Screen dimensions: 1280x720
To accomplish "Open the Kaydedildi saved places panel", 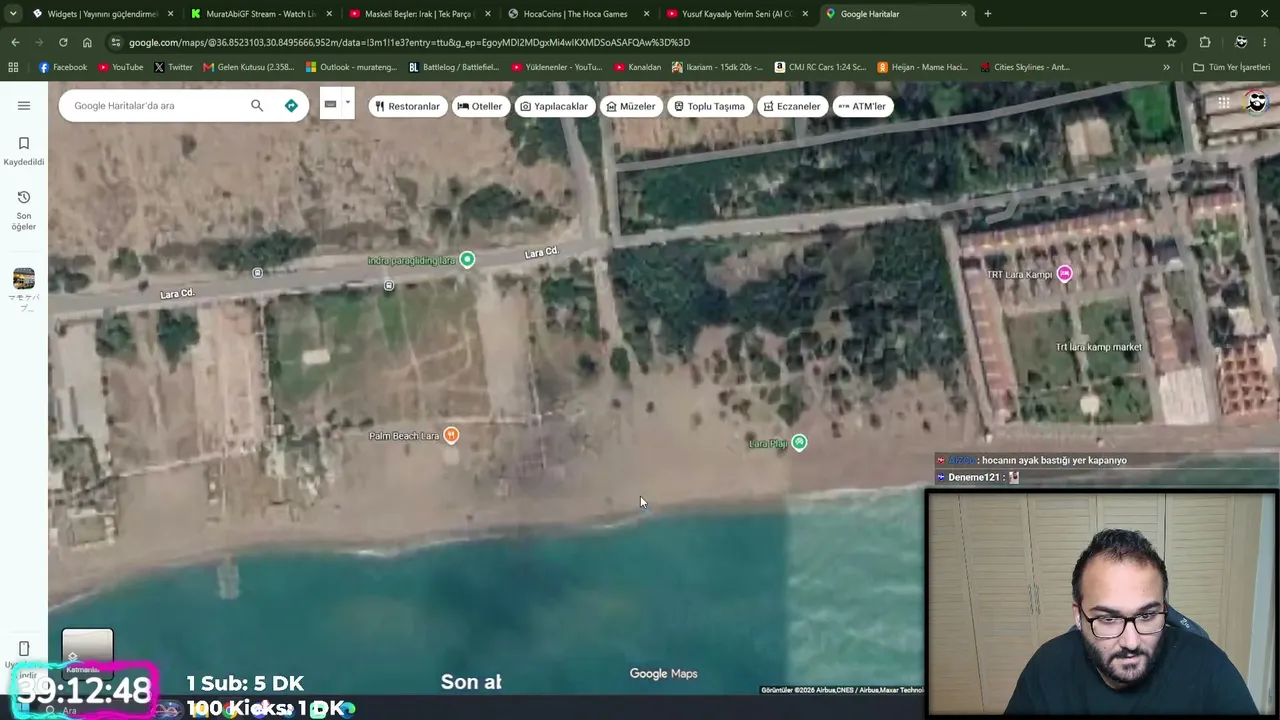I will click(24, 151).
